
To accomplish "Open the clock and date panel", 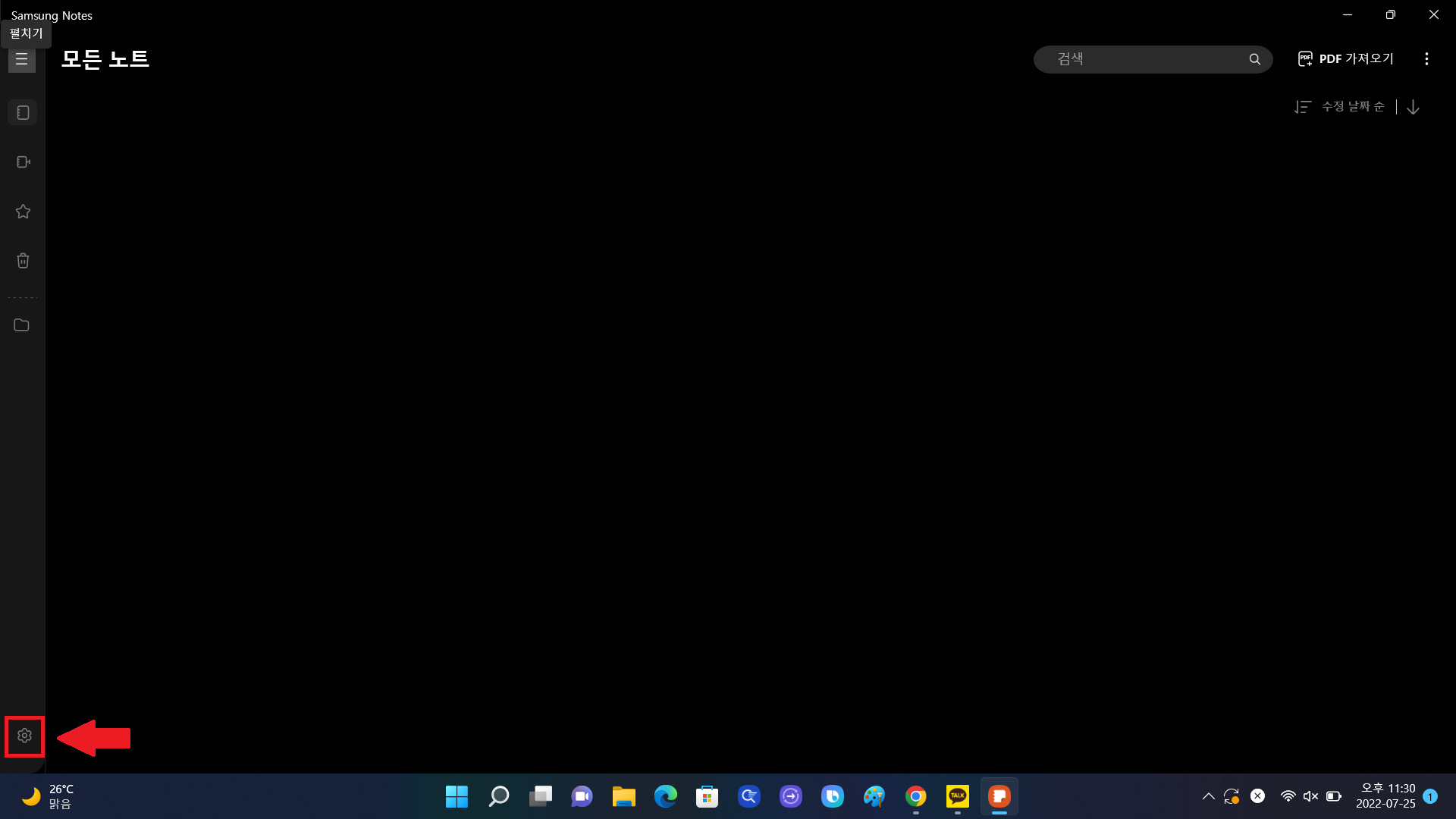I will [x=1385, y=796].
